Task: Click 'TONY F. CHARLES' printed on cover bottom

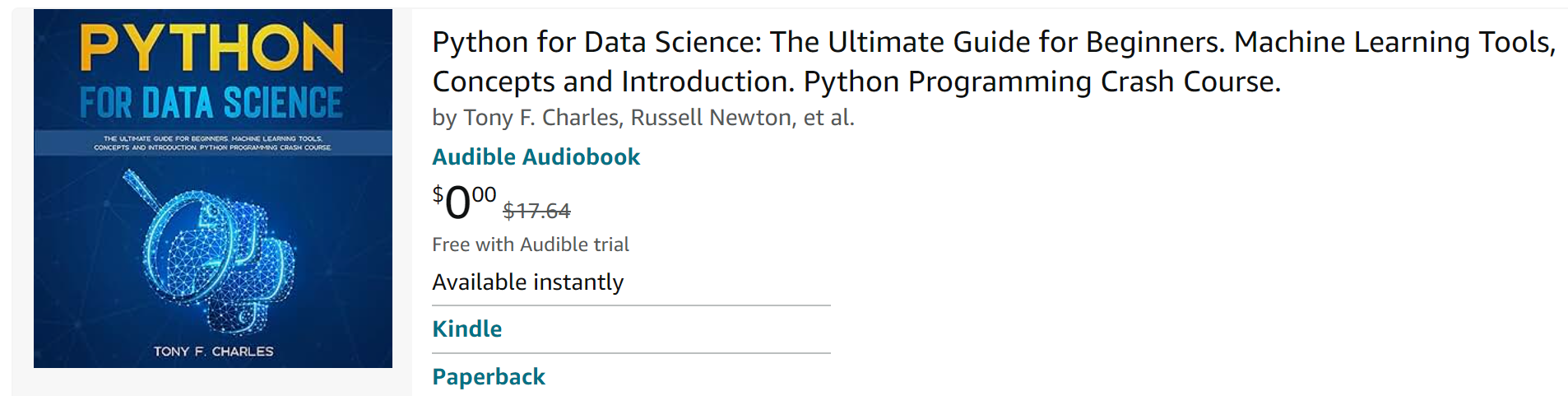Action: point(213,352)
